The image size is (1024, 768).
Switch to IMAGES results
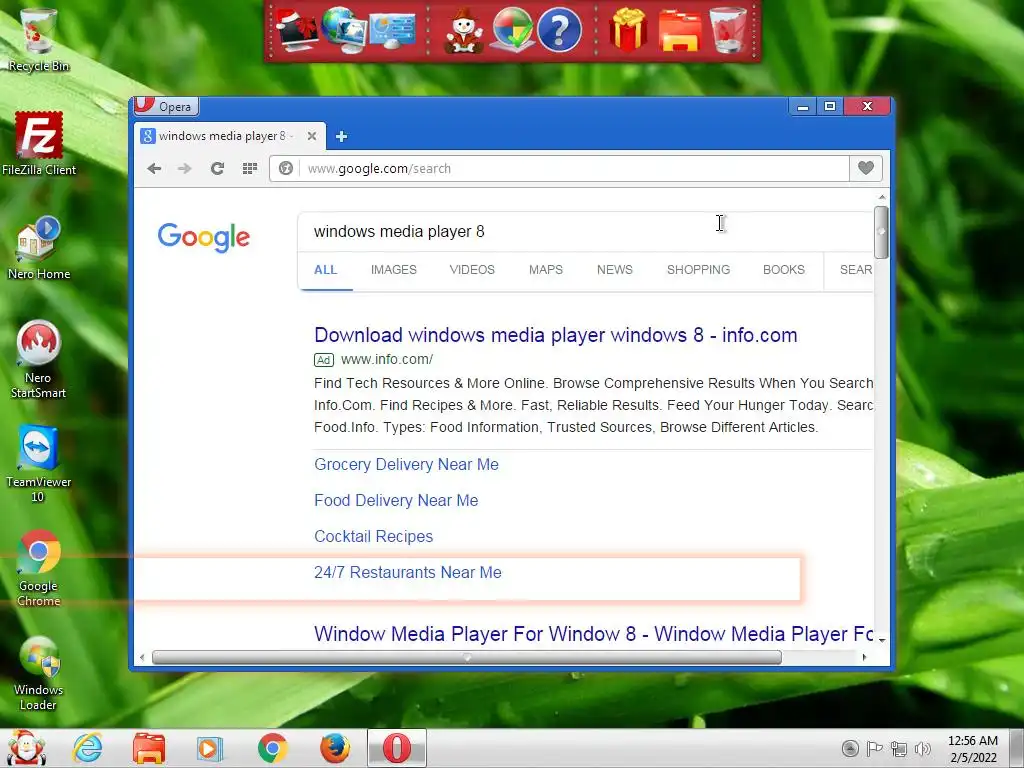[394, 270]
